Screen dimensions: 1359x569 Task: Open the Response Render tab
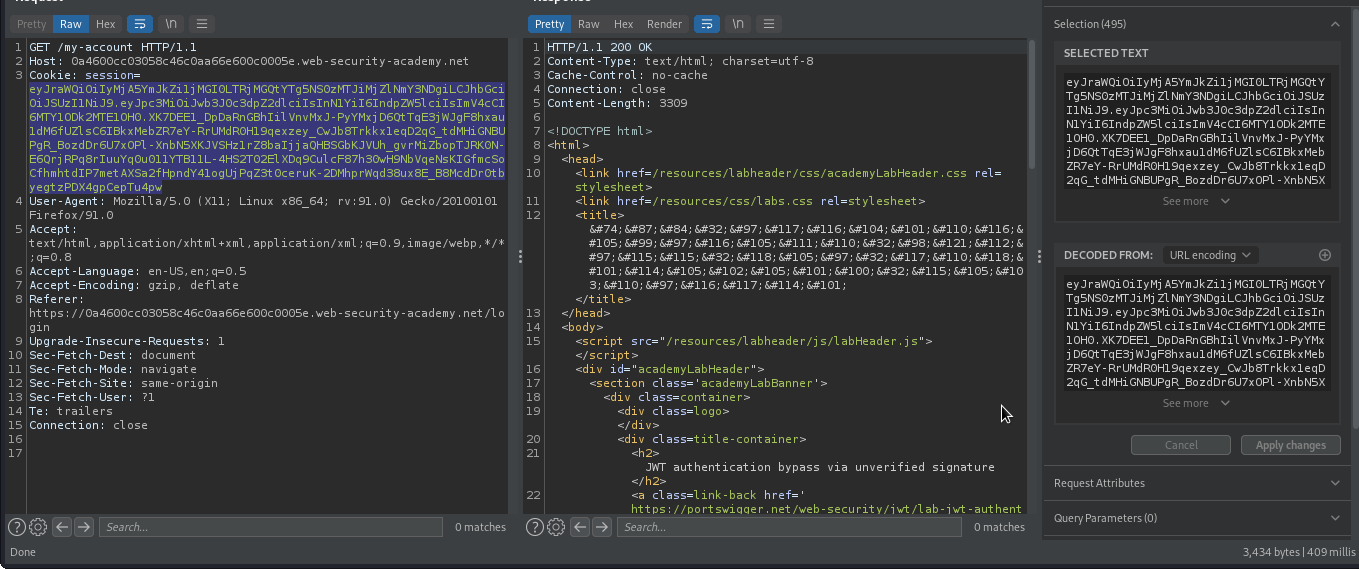coord(664,24)
